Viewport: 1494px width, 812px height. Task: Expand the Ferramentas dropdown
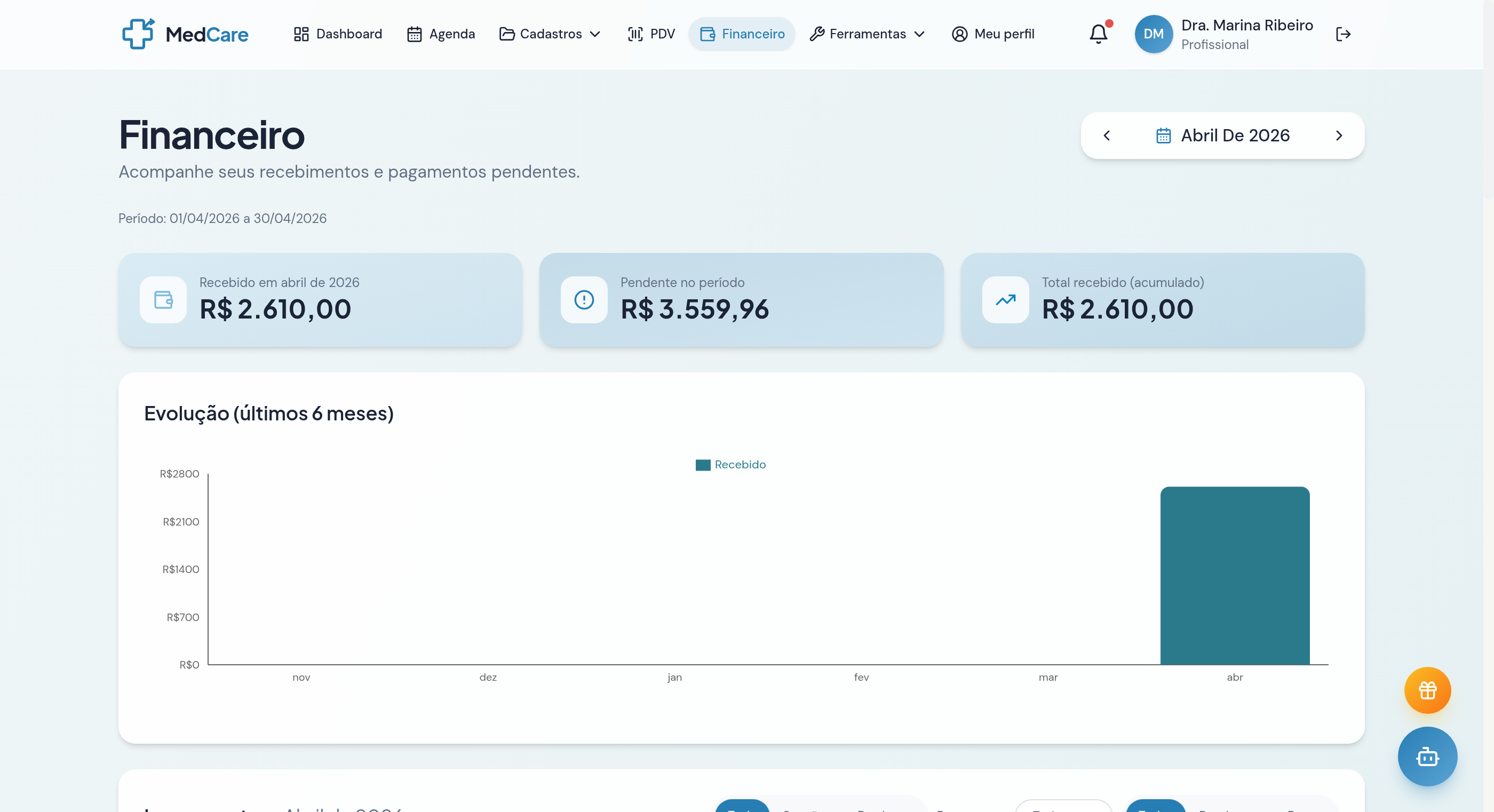(x=867, y=34)
